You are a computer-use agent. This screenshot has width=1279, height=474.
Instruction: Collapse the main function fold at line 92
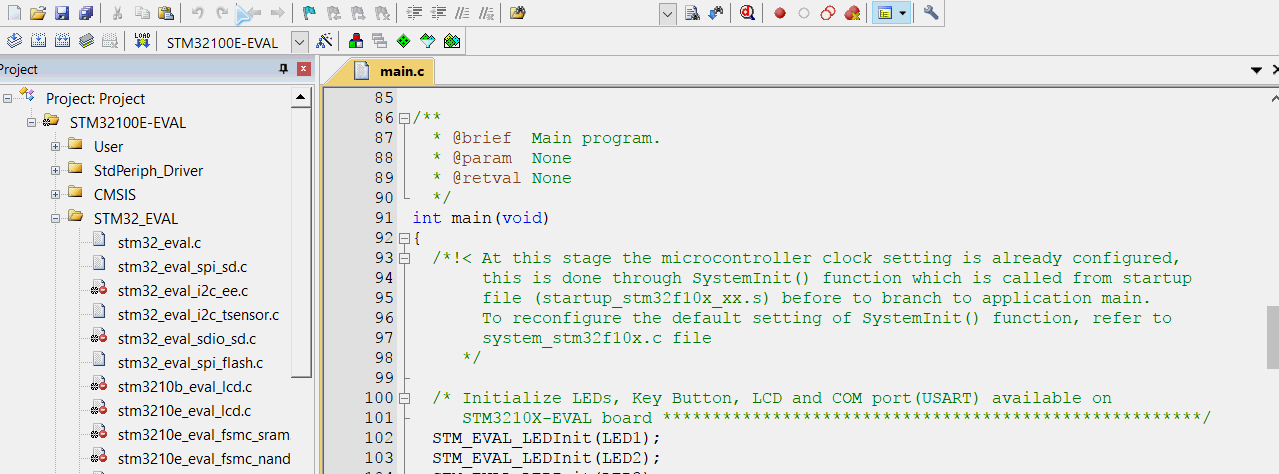click(404, 238)
